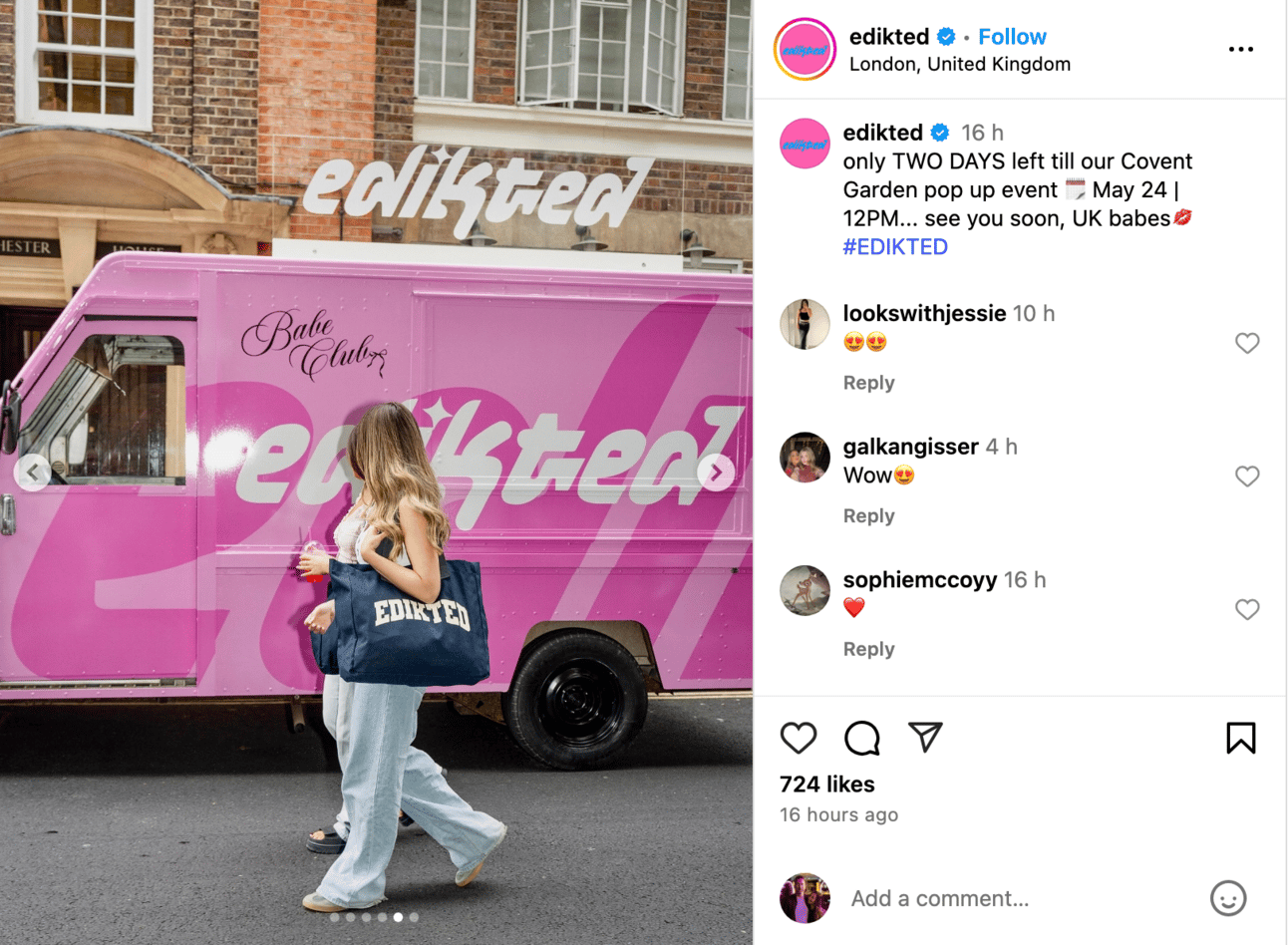This screenshot has height=945, width=1288.
Task: Like sophiemccoyy's heart comment
Action: pos(1247,609)
